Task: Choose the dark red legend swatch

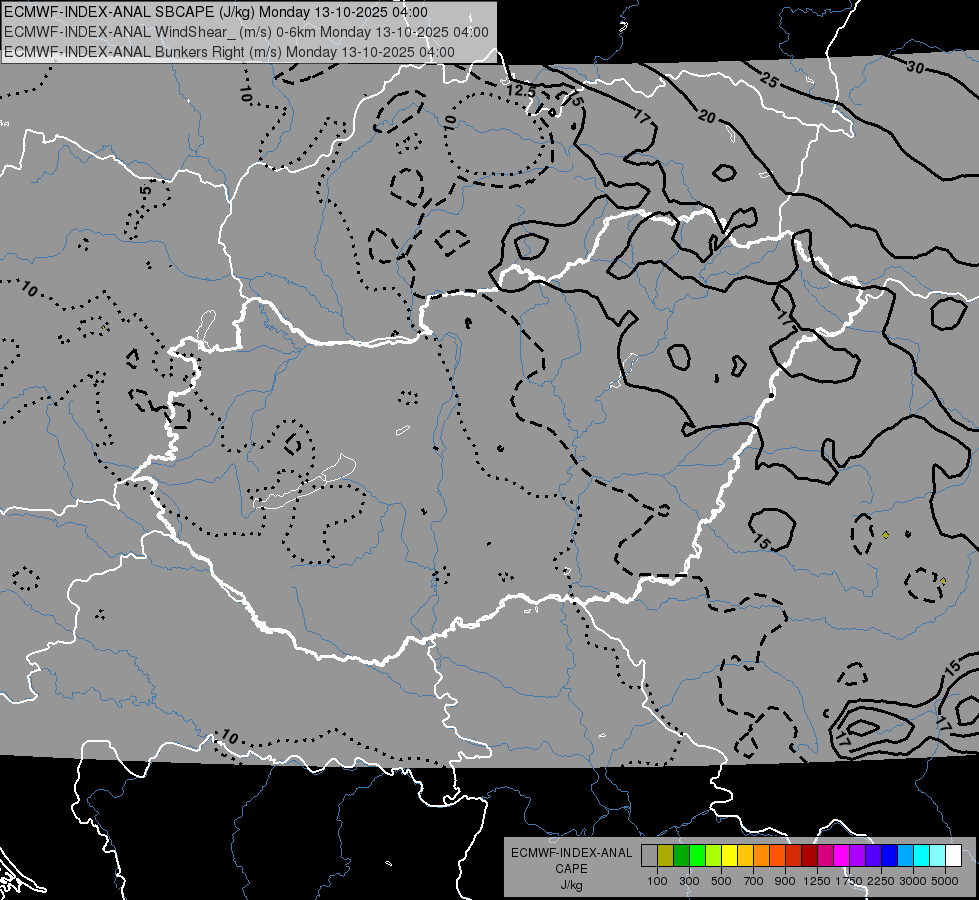Action: (810, 855)
